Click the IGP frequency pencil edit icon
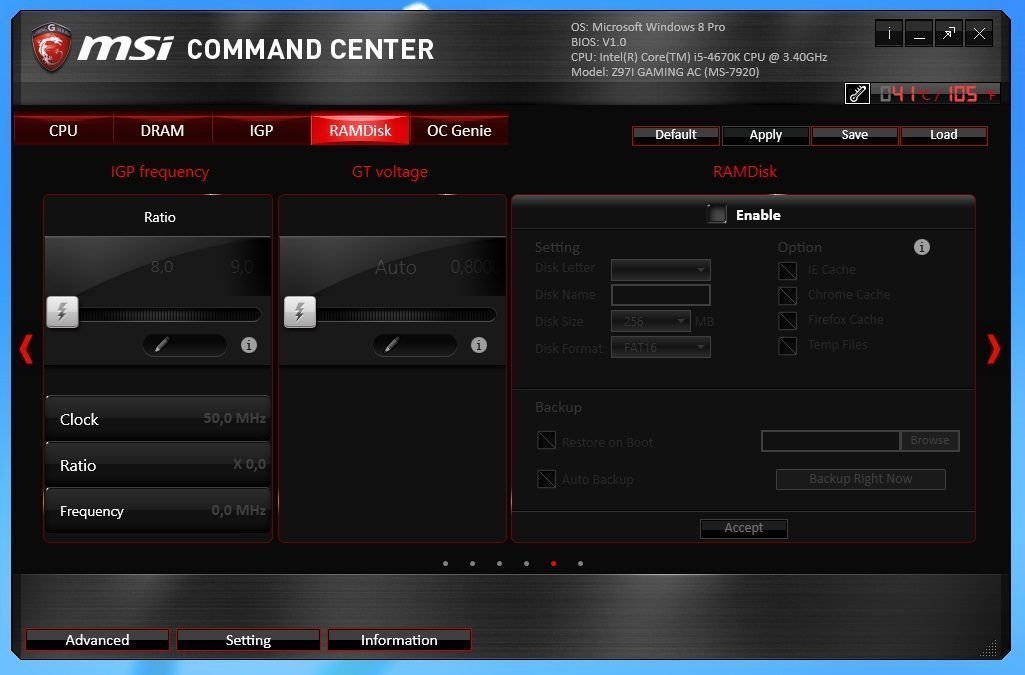1025x675 pixels. [x=161, y=345]
